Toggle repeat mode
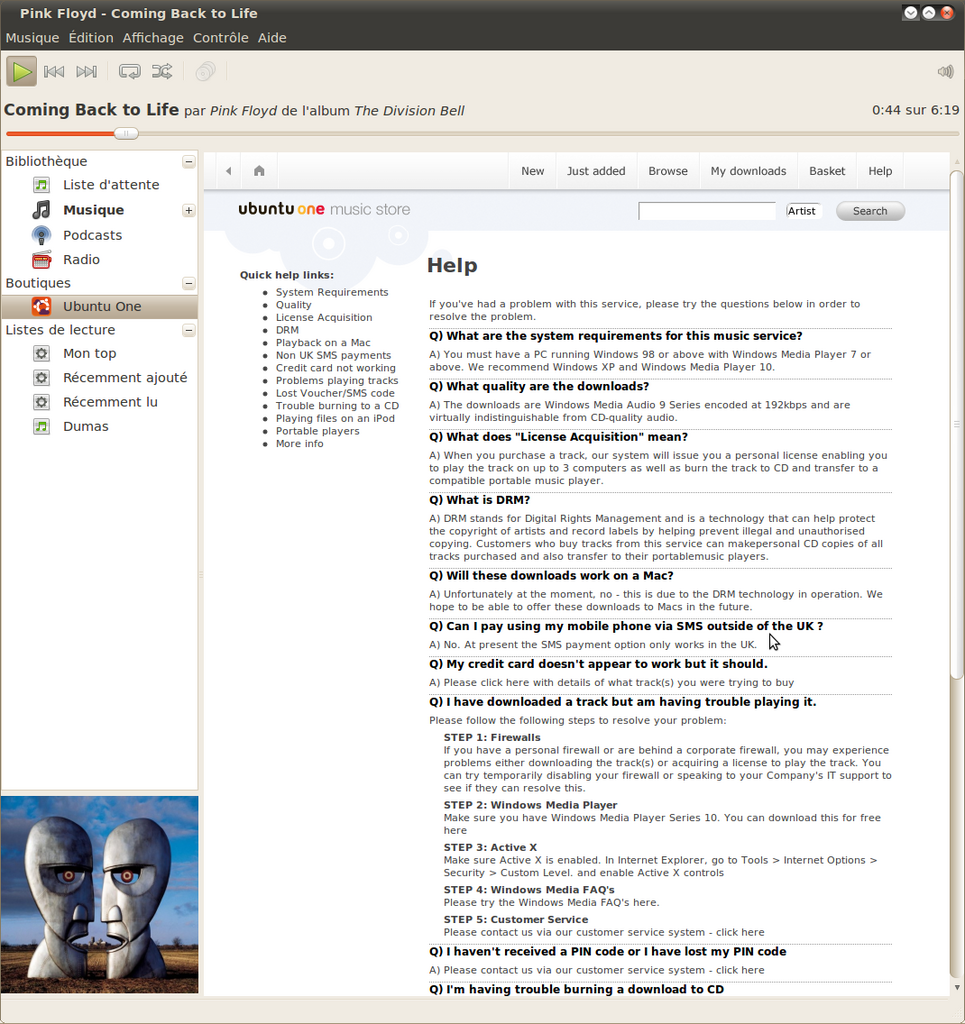965x1024 pixels. 129,71
